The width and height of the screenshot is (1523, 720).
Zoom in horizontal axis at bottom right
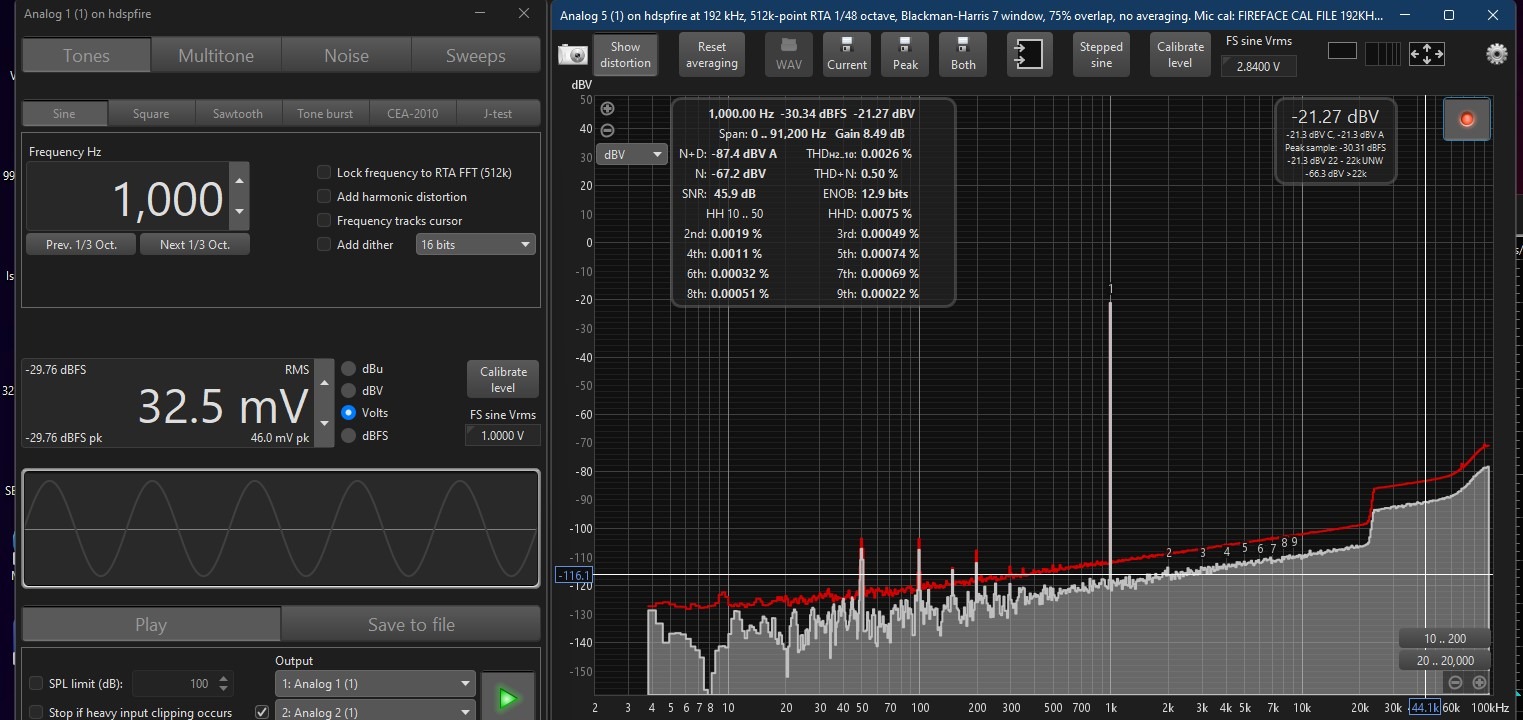(x=1479, y=682)
